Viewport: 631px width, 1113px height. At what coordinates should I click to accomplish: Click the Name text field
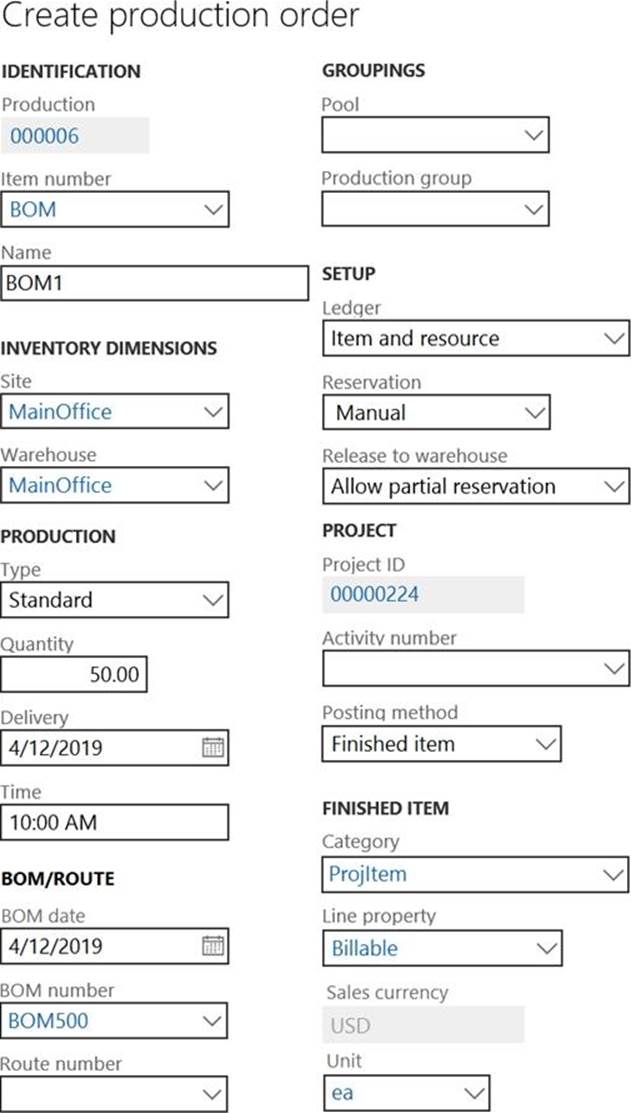155,283
